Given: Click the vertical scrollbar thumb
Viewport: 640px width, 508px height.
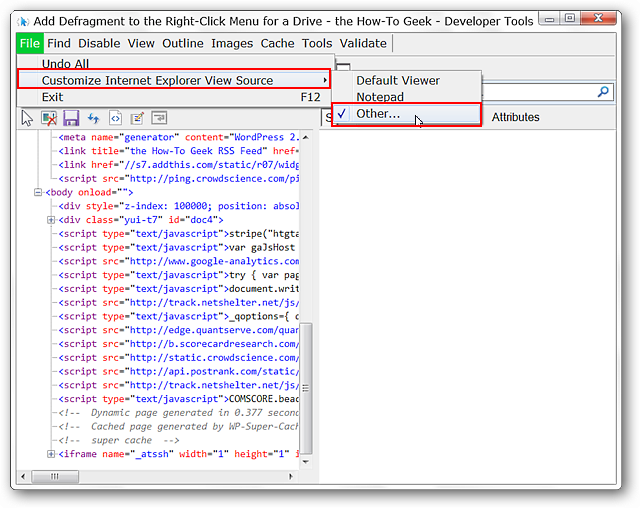Looking at the screenshot, I should pos(306,388).
